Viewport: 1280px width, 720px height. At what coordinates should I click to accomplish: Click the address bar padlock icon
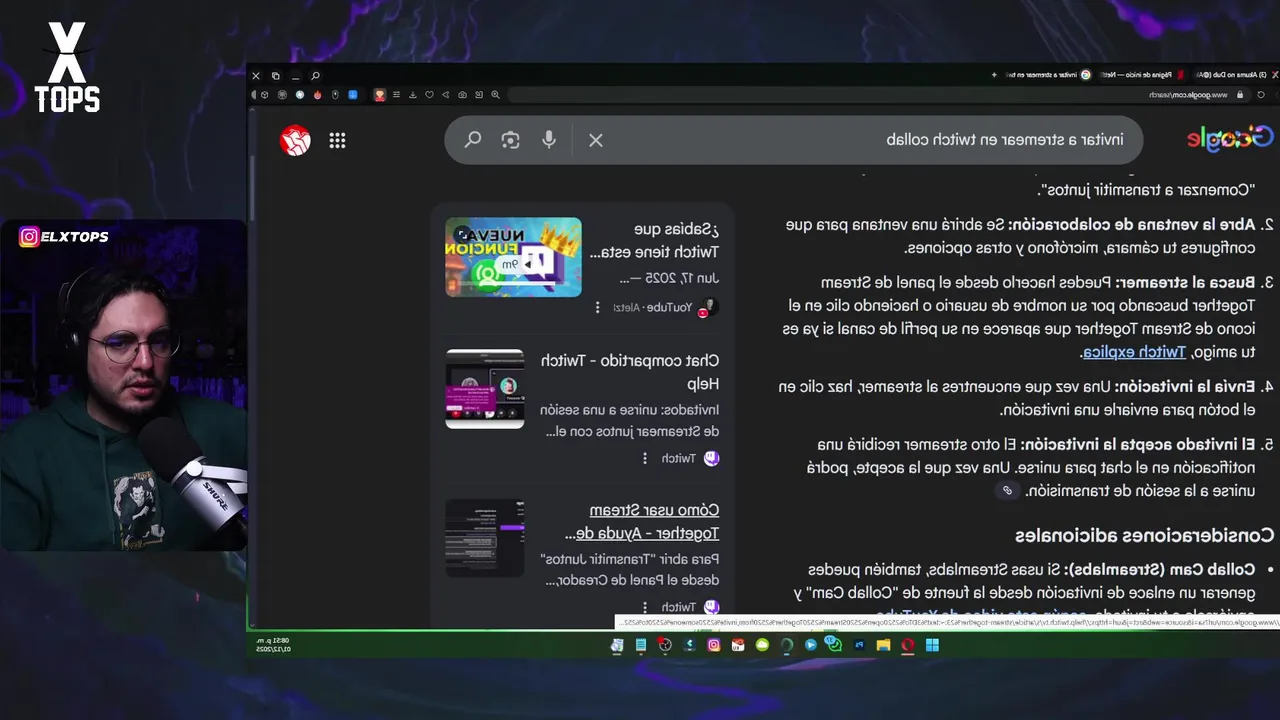tap(1240, 95)
